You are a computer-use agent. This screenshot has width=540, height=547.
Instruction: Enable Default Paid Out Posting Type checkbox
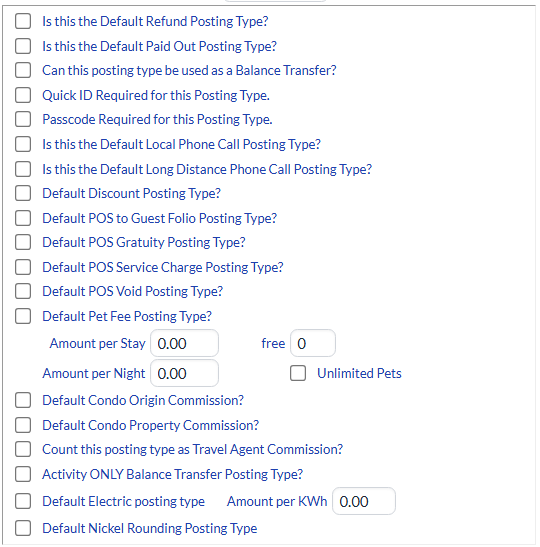coord(23,46)
